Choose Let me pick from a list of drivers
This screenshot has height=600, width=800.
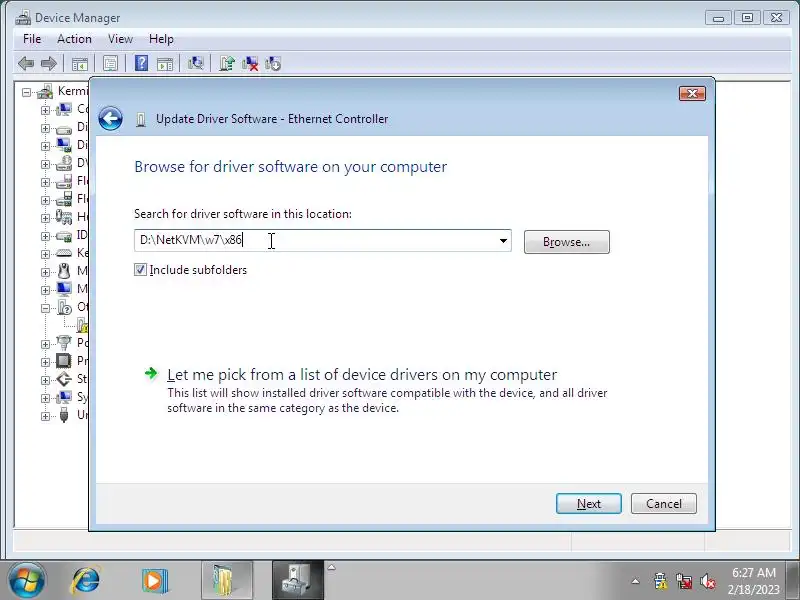tap(362, 374)
